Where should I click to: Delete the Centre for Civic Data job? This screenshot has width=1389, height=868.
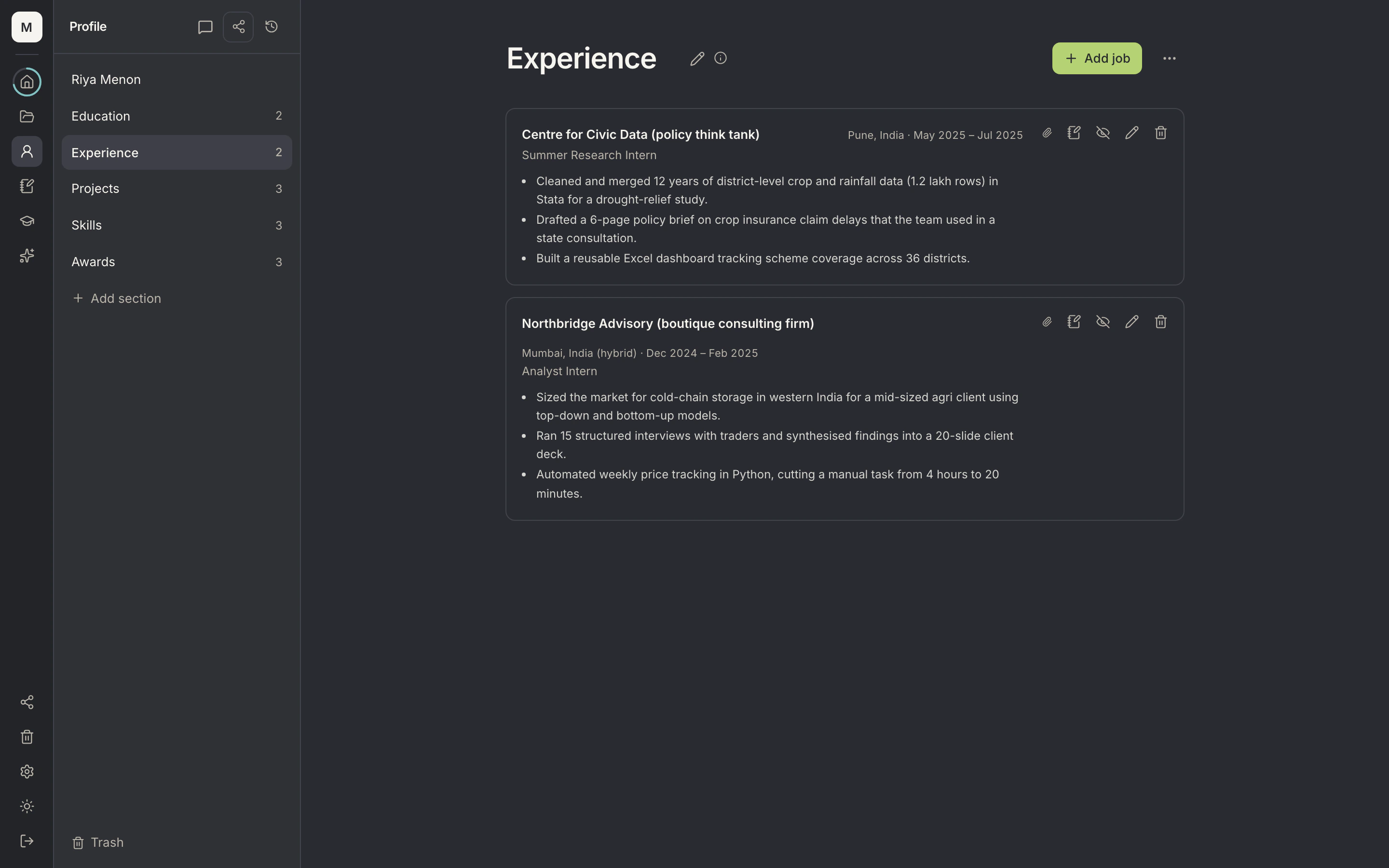(1160, 133)
